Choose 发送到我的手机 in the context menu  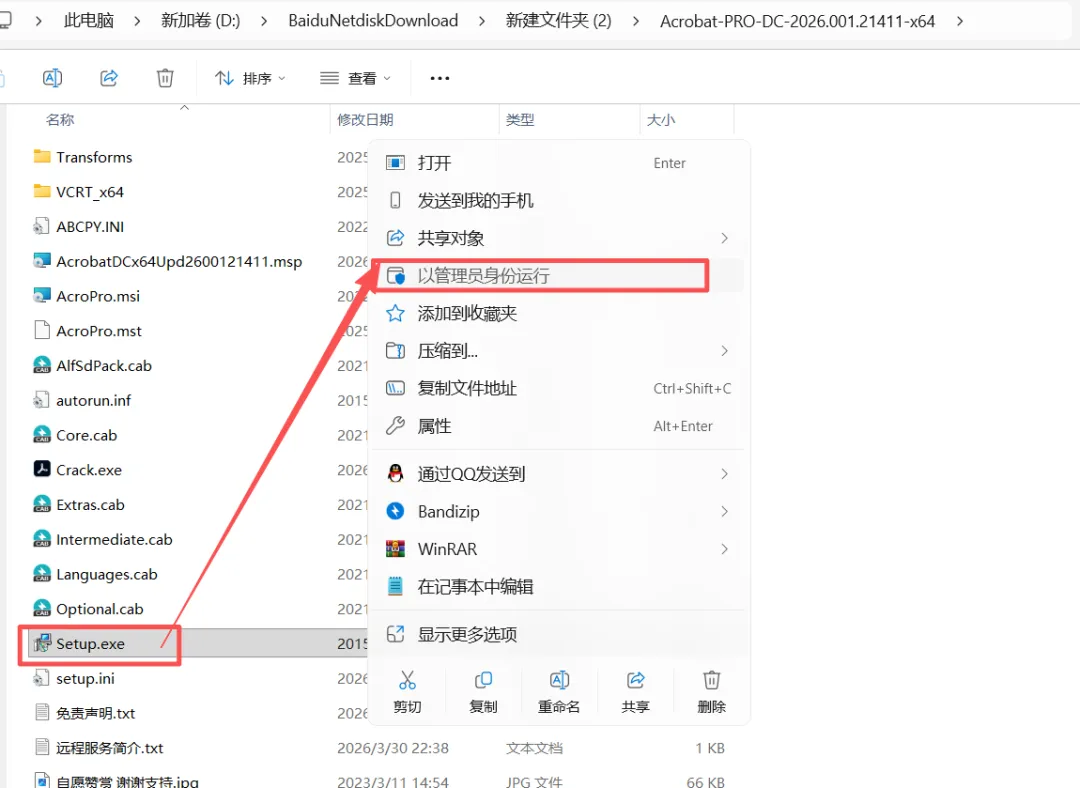(559, 200)
